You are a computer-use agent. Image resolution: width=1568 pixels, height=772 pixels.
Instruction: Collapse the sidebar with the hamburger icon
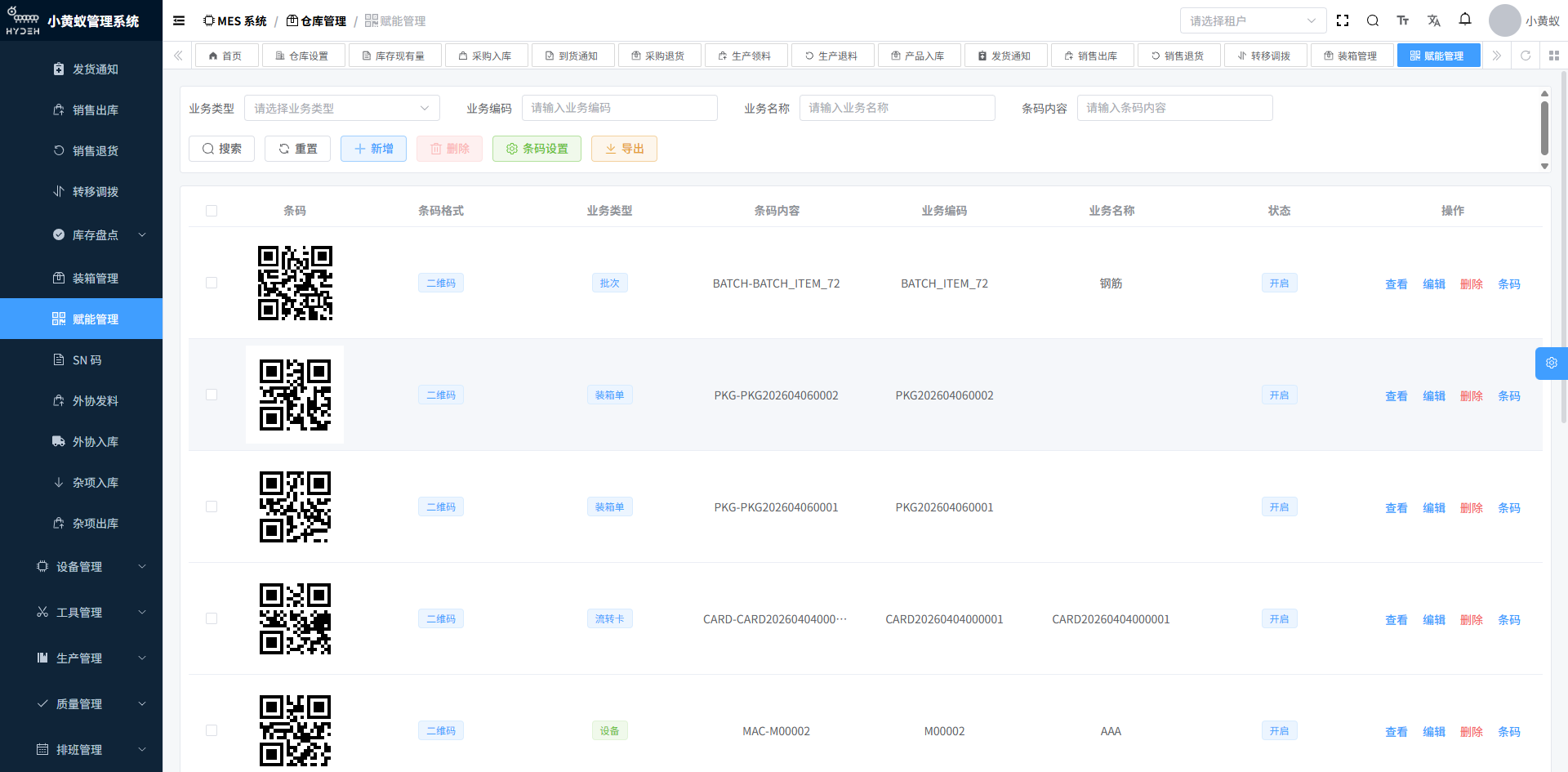point(179,20)
